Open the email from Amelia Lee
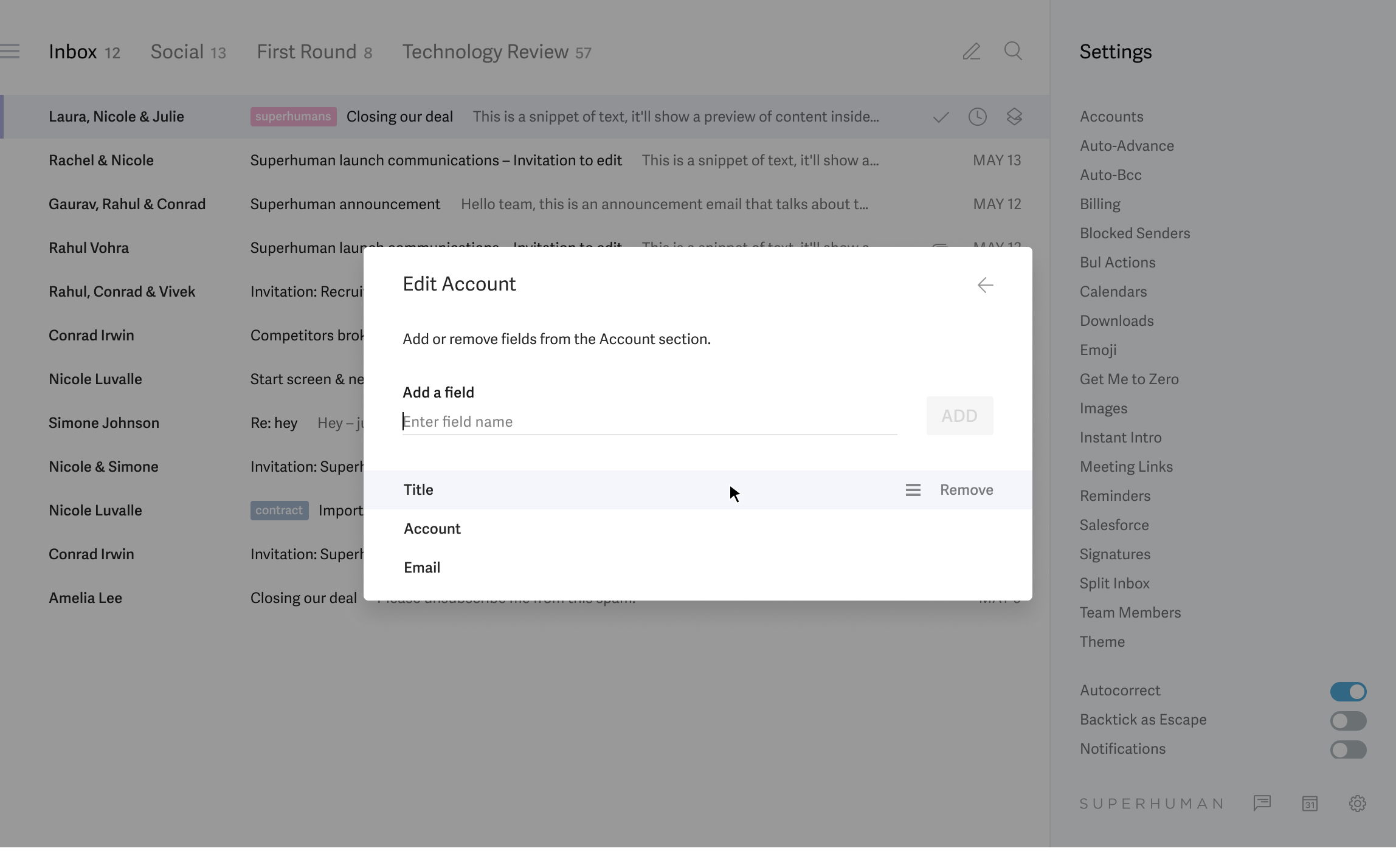This screenshot has width=1396, height=868. (182, 598)
